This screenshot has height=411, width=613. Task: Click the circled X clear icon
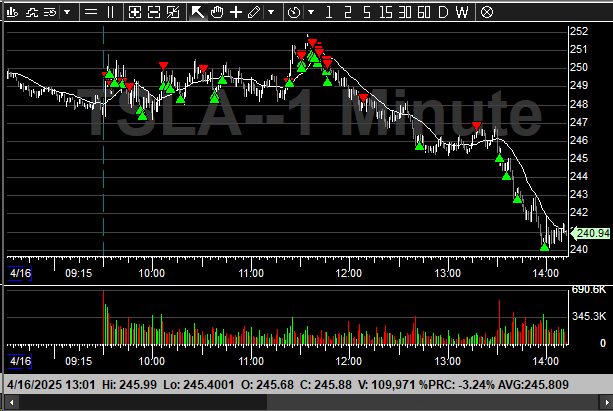coord(487,13)
